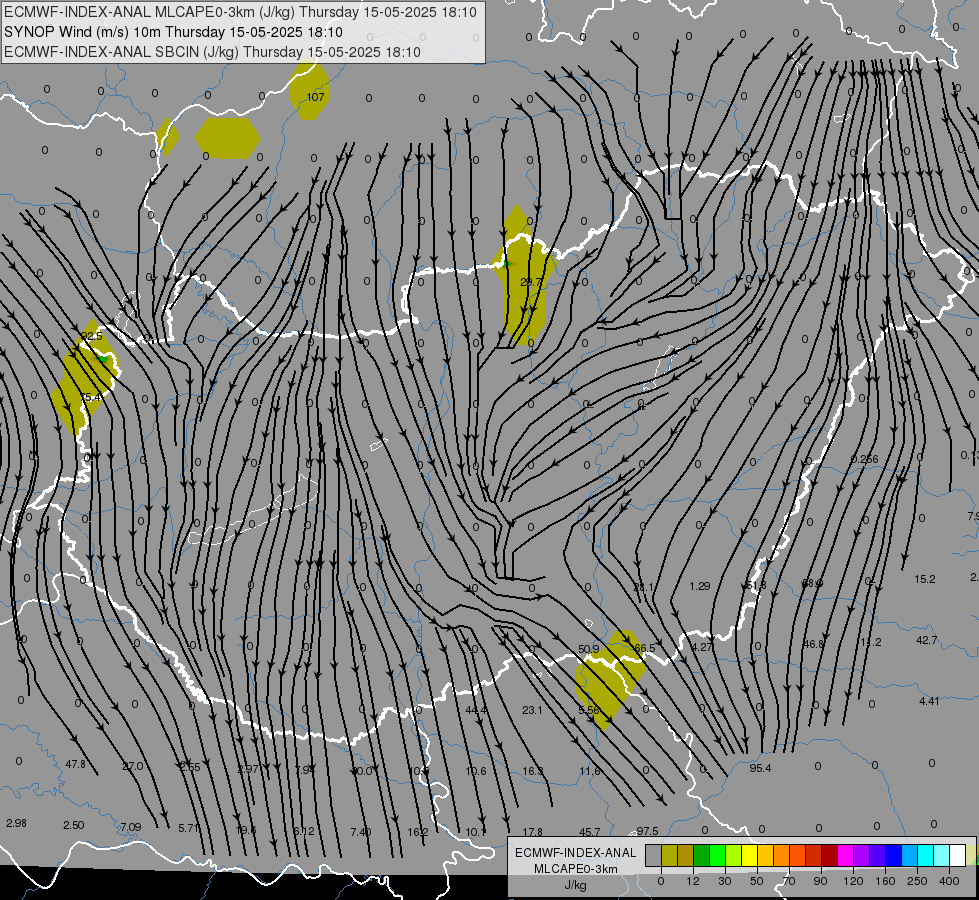This screenshot has width=979, height=900.
Task: Select the white legend swatch
Action: 957,856
